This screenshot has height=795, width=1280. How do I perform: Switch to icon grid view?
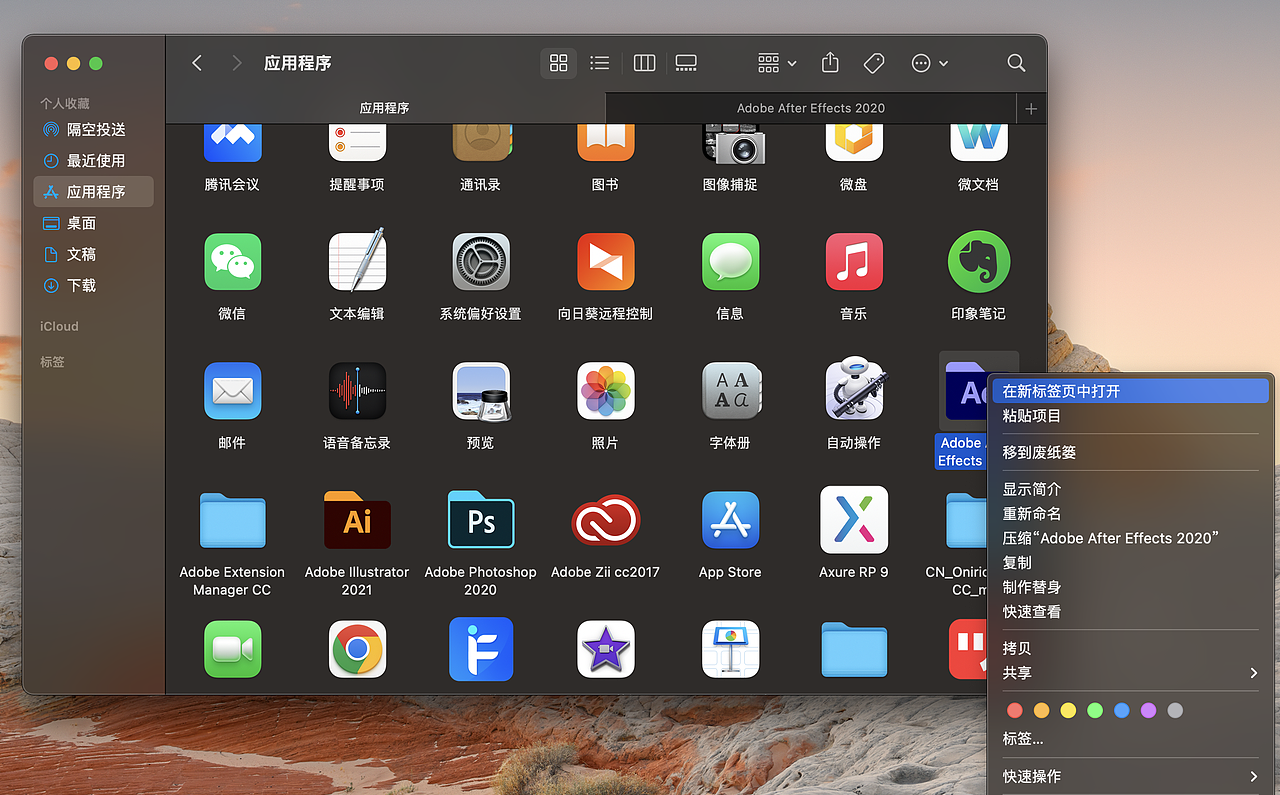(x=559, y=63)
